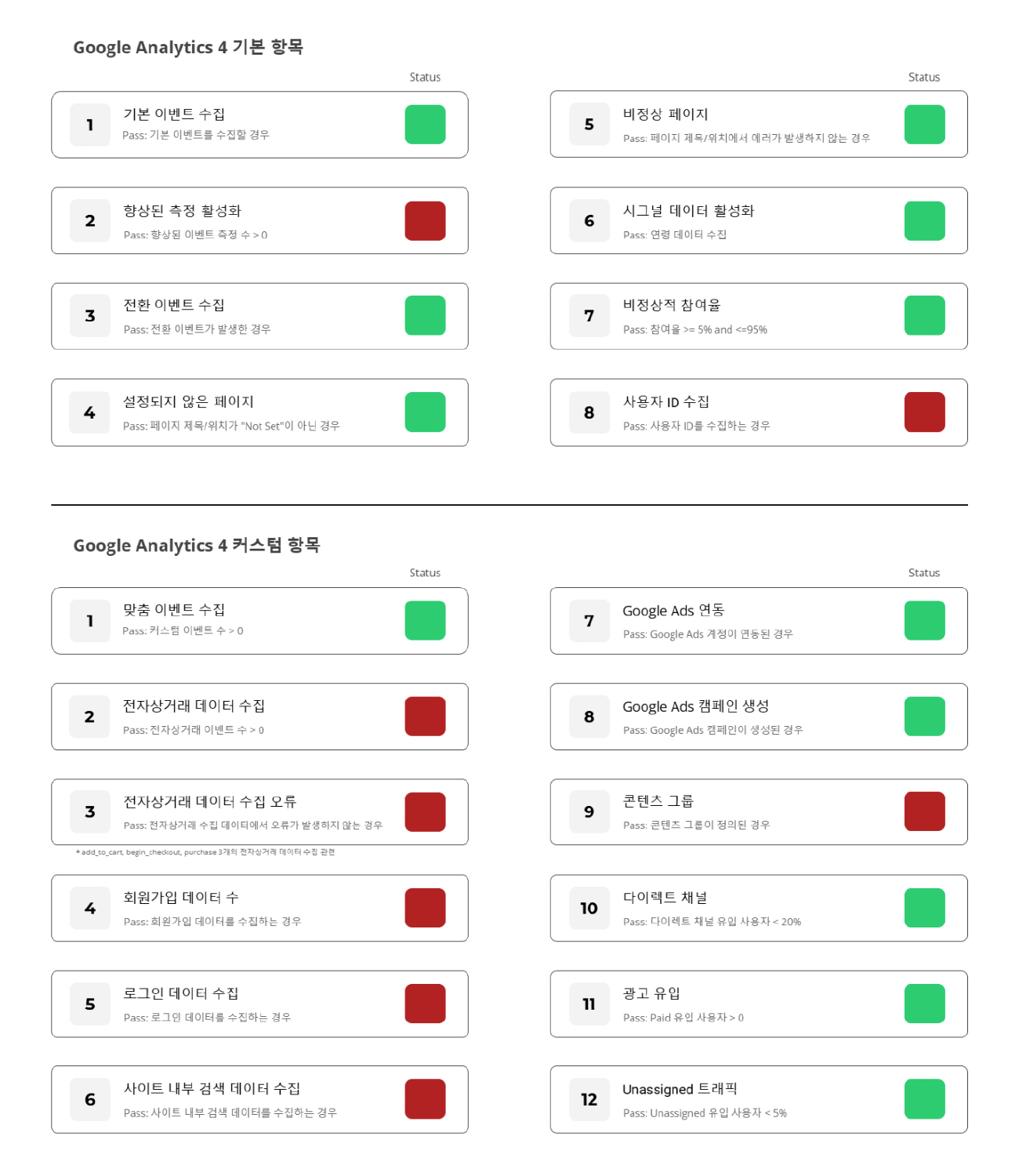The height and width of the screenshot is (1176, 1019).
Task: Click red status indicator for 사용자 ID 수집
Action: click(x=924, y=412)
